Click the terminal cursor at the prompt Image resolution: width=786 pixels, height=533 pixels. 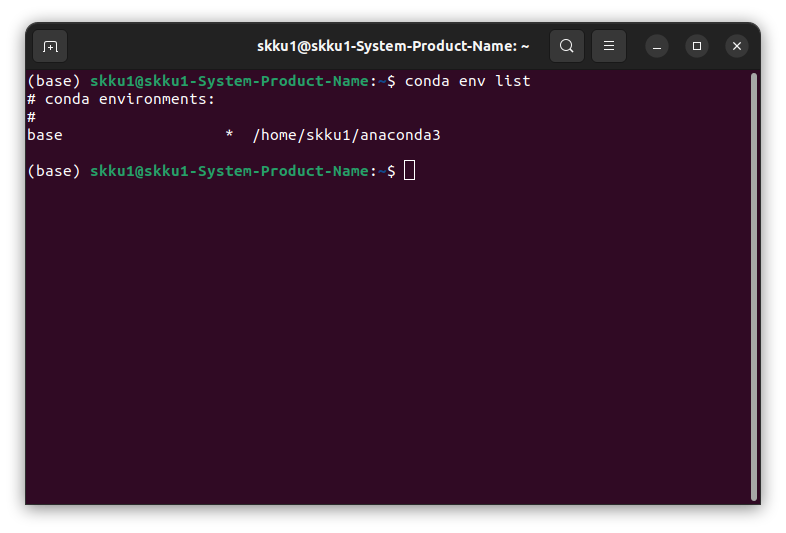coord(409,170)
